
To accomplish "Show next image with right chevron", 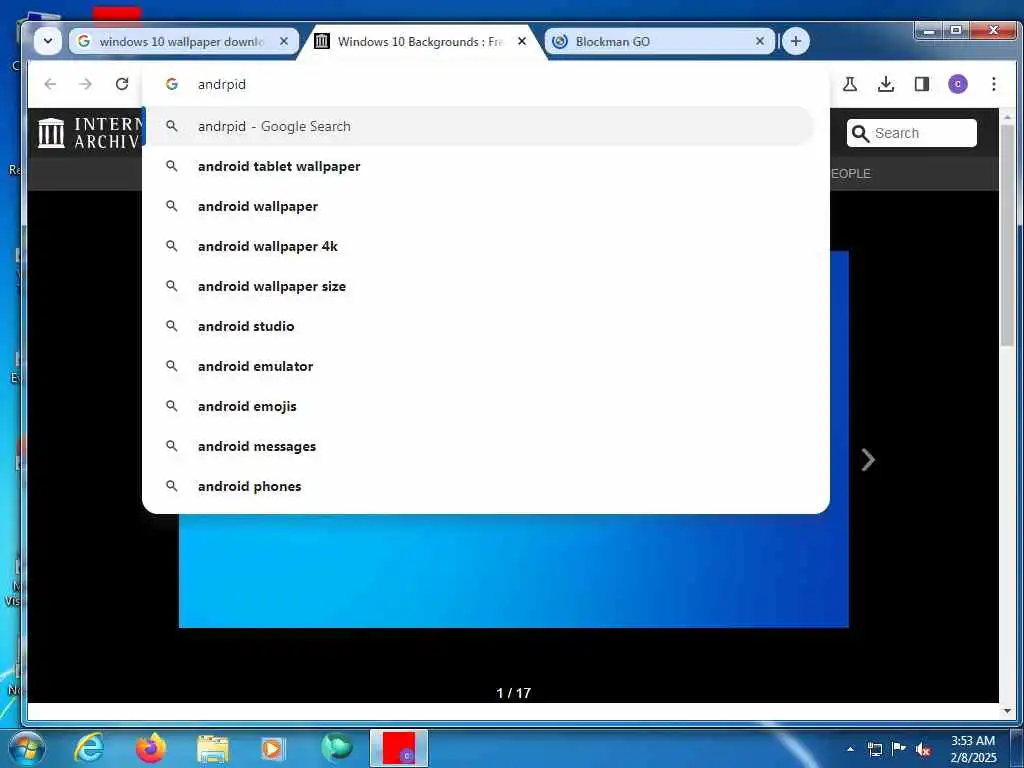I will pyautogui.click(x=868, y=460).
